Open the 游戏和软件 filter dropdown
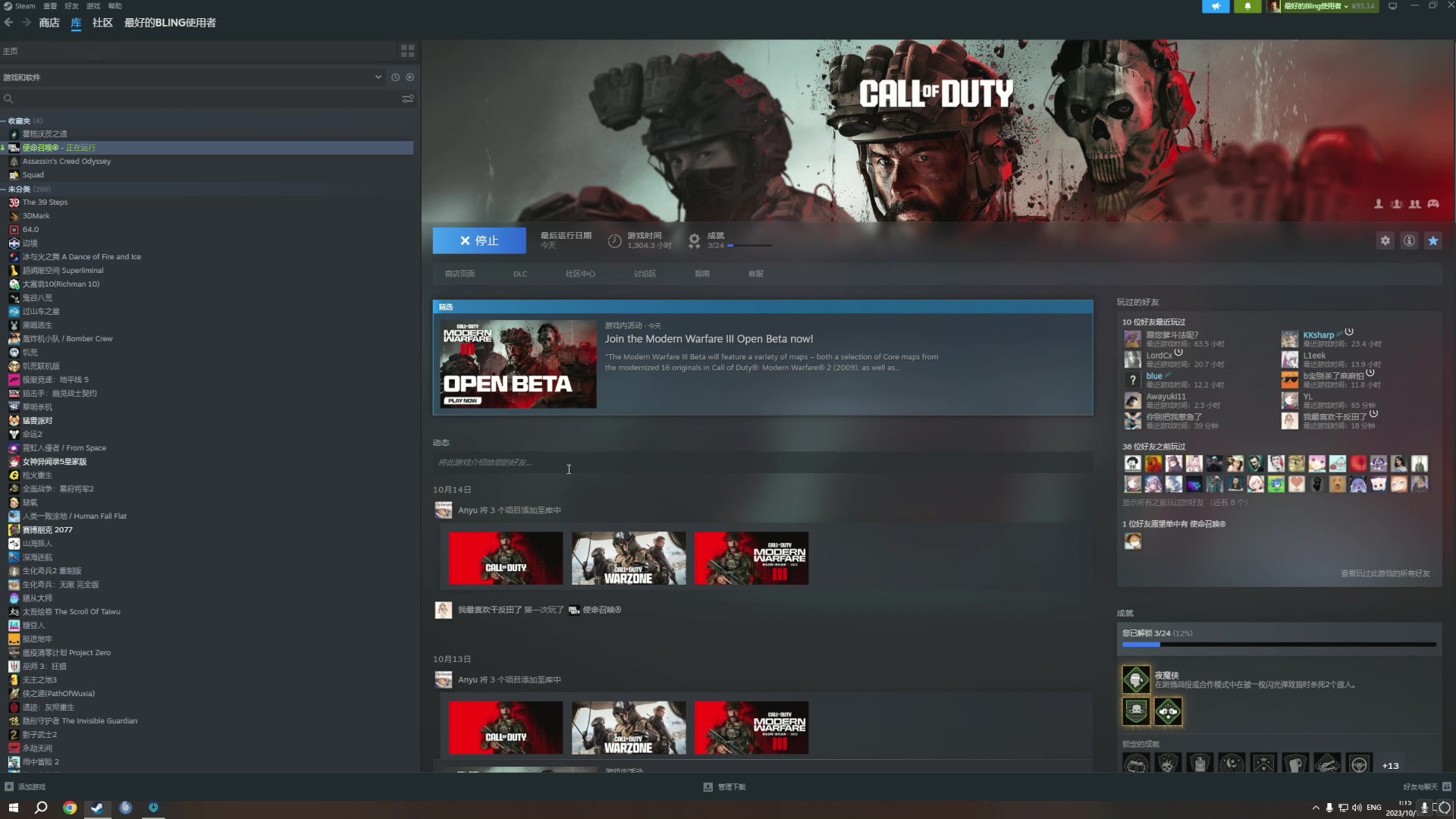1456x819 pixels. click(193, 77)
